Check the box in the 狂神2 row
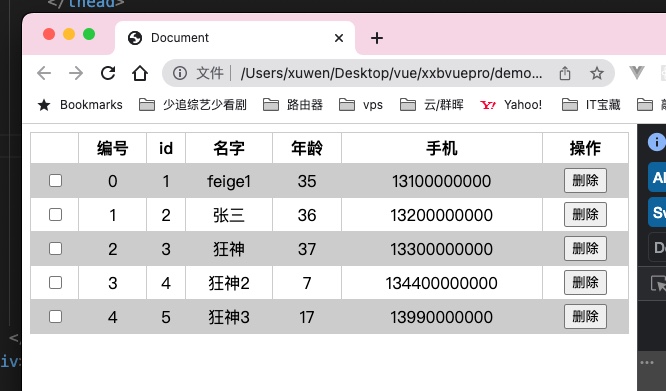This screenshot has height=391, width=666. (55, 282)
